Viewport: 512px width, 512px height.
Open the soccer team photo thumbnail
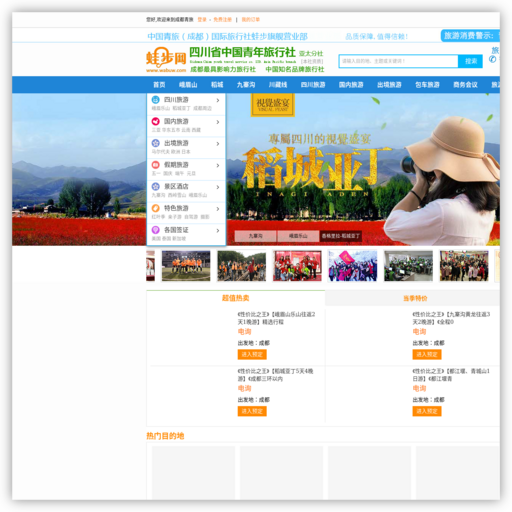click(186, 266)
